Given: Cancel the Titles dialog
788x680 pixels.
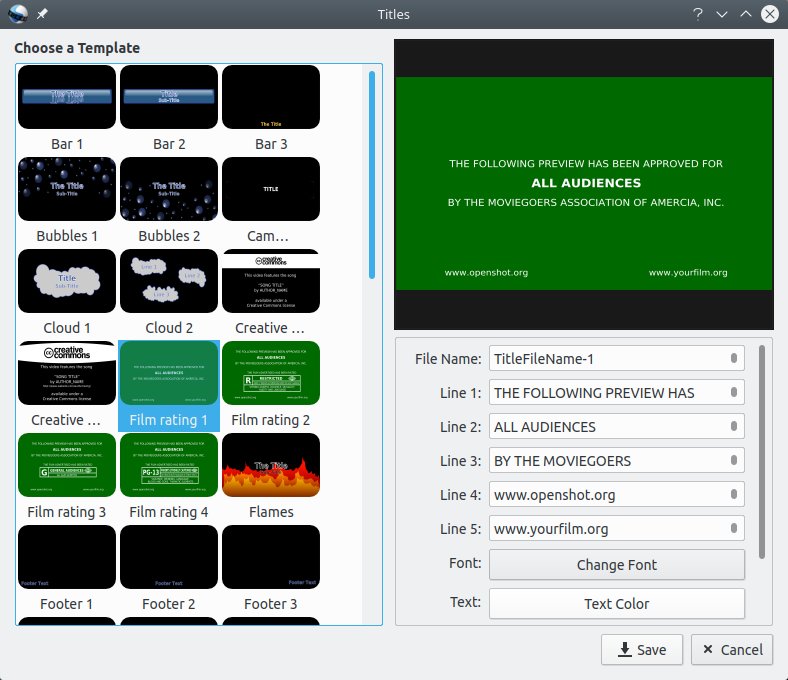Looking at the screenshot, I should point(732,650).
